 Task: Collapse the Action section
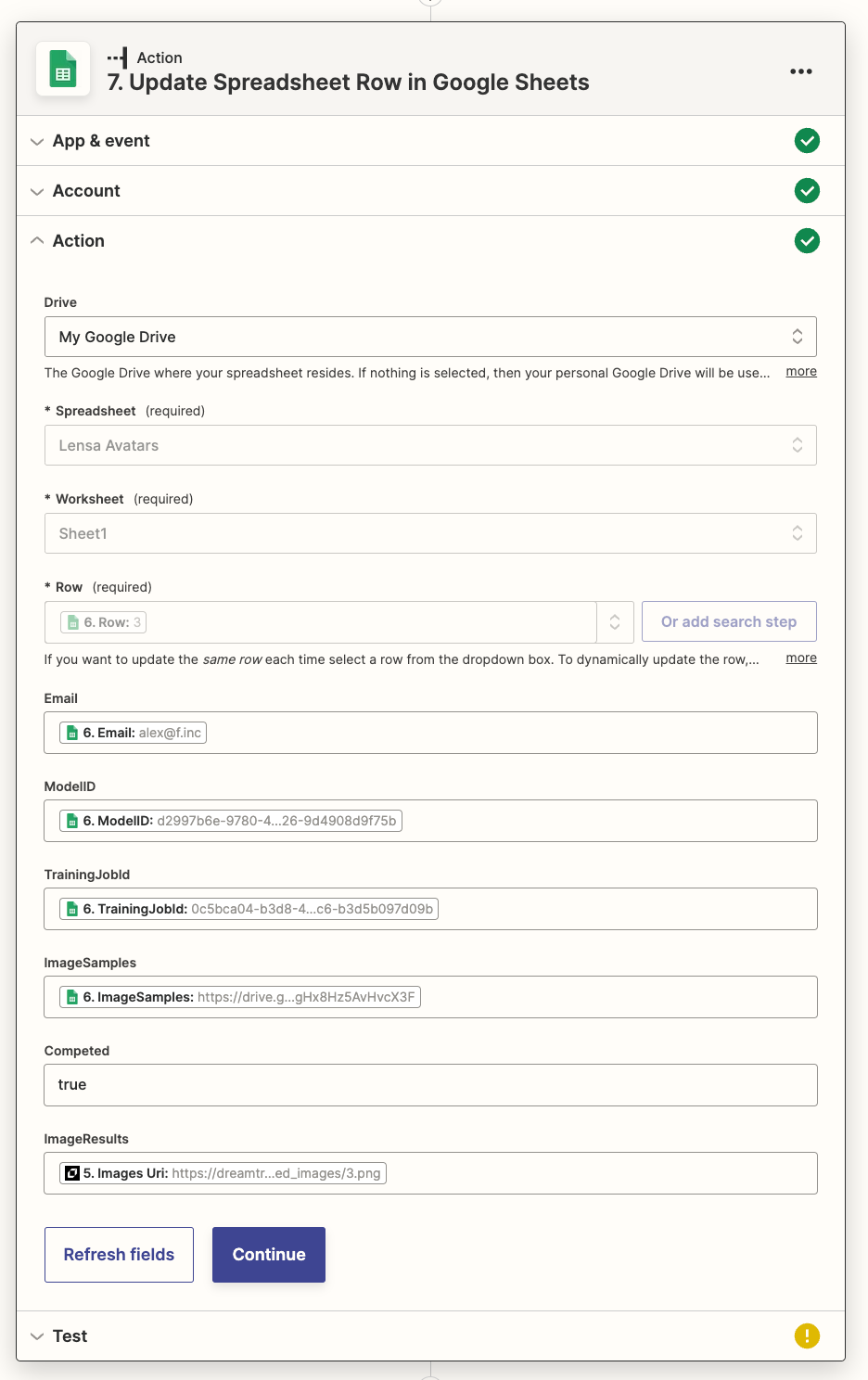(78, 241)
